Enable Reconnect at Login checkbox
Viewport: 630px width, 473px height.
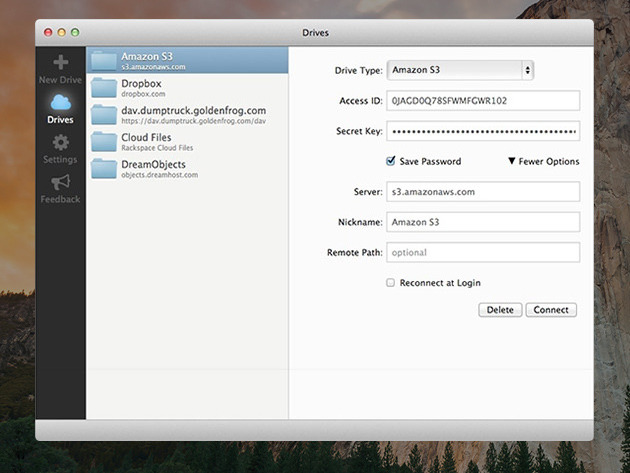(x=391, y=283)
